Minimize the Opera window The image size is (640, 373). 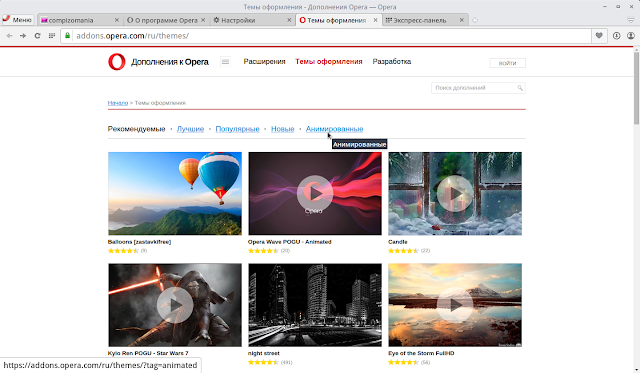click(x=605, y=7)
